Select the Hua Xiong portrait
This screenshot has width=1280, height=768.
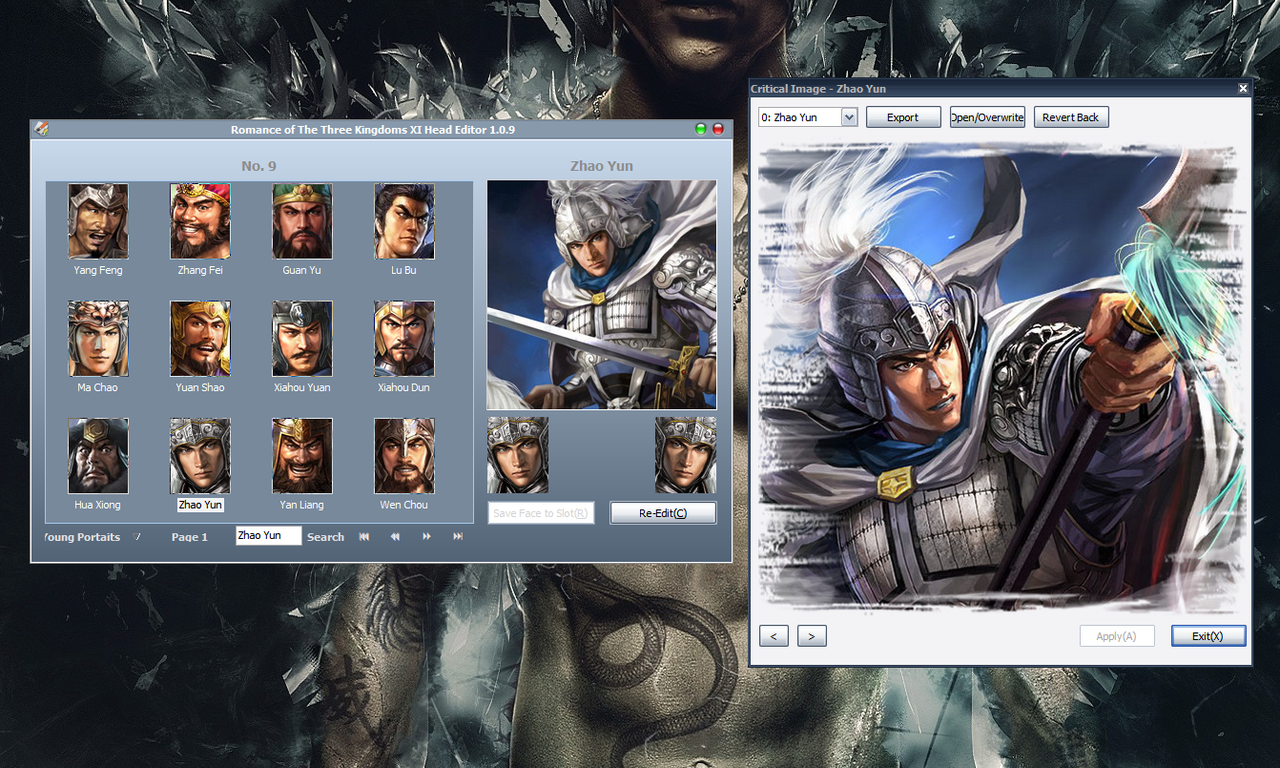click(98, 456)
